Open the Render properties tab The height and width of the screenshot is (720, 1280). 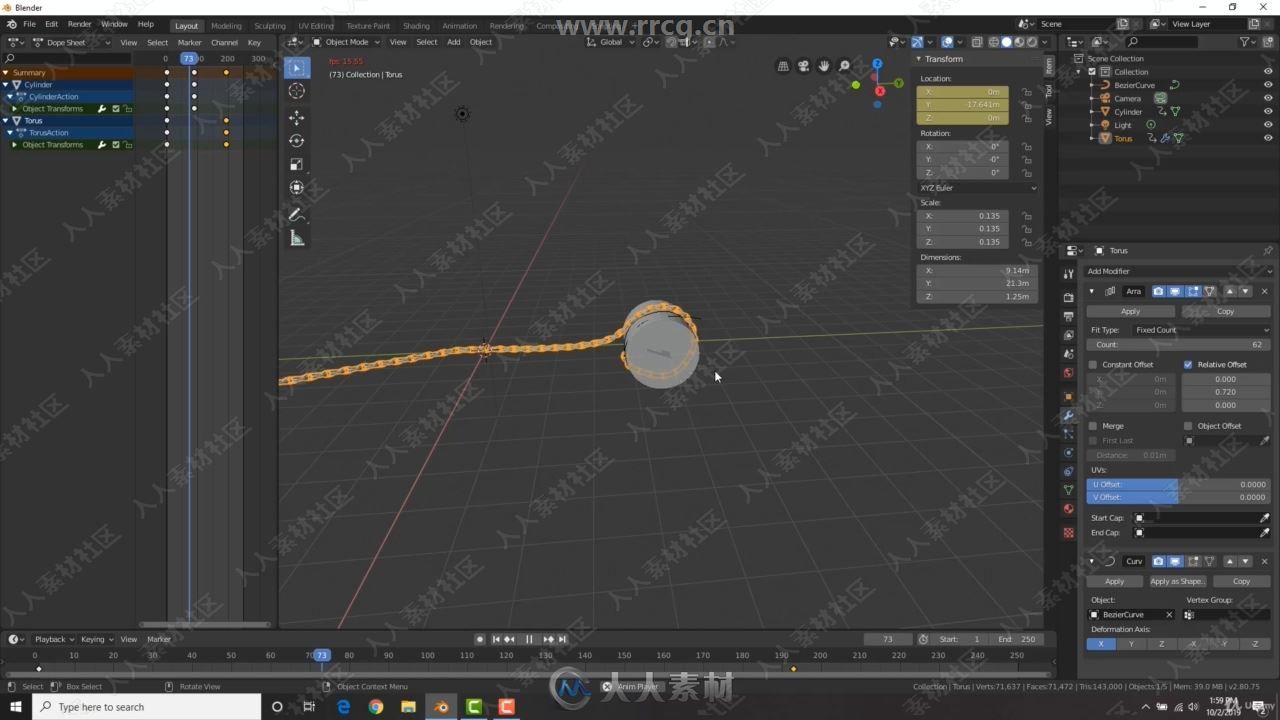pos(1068,297)
